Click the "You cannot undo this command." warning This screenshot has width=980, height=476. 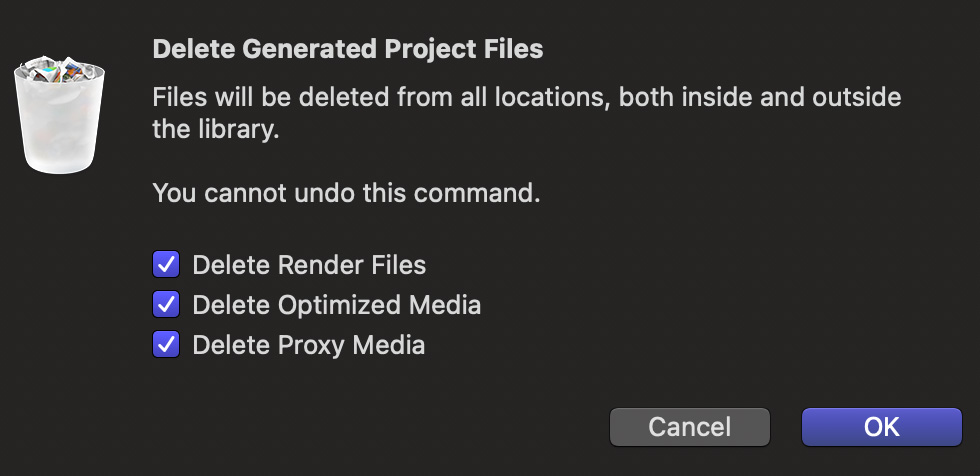pyautogui.click(x=346, y=193)
